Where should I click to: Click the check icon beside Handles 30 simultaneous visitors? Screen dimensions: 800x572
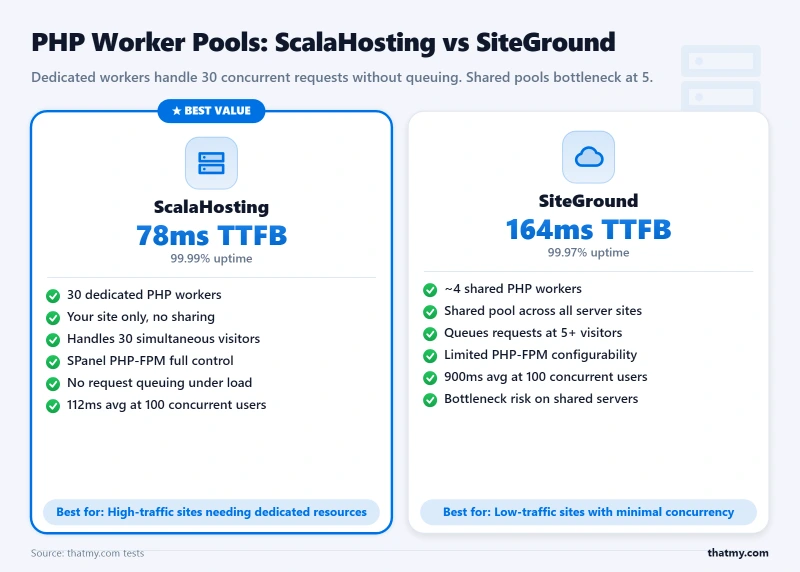coord(53,339)
